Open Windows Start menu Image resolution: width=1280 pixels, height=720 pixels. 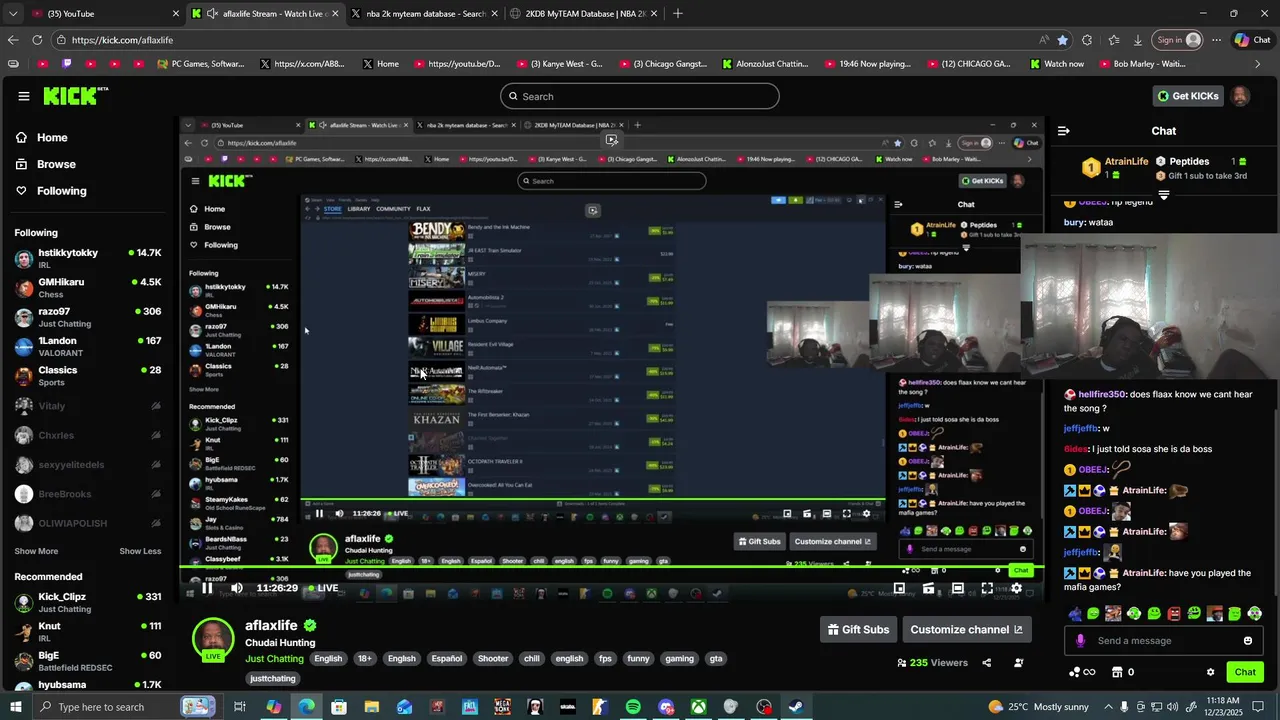(x=16, y=707)
